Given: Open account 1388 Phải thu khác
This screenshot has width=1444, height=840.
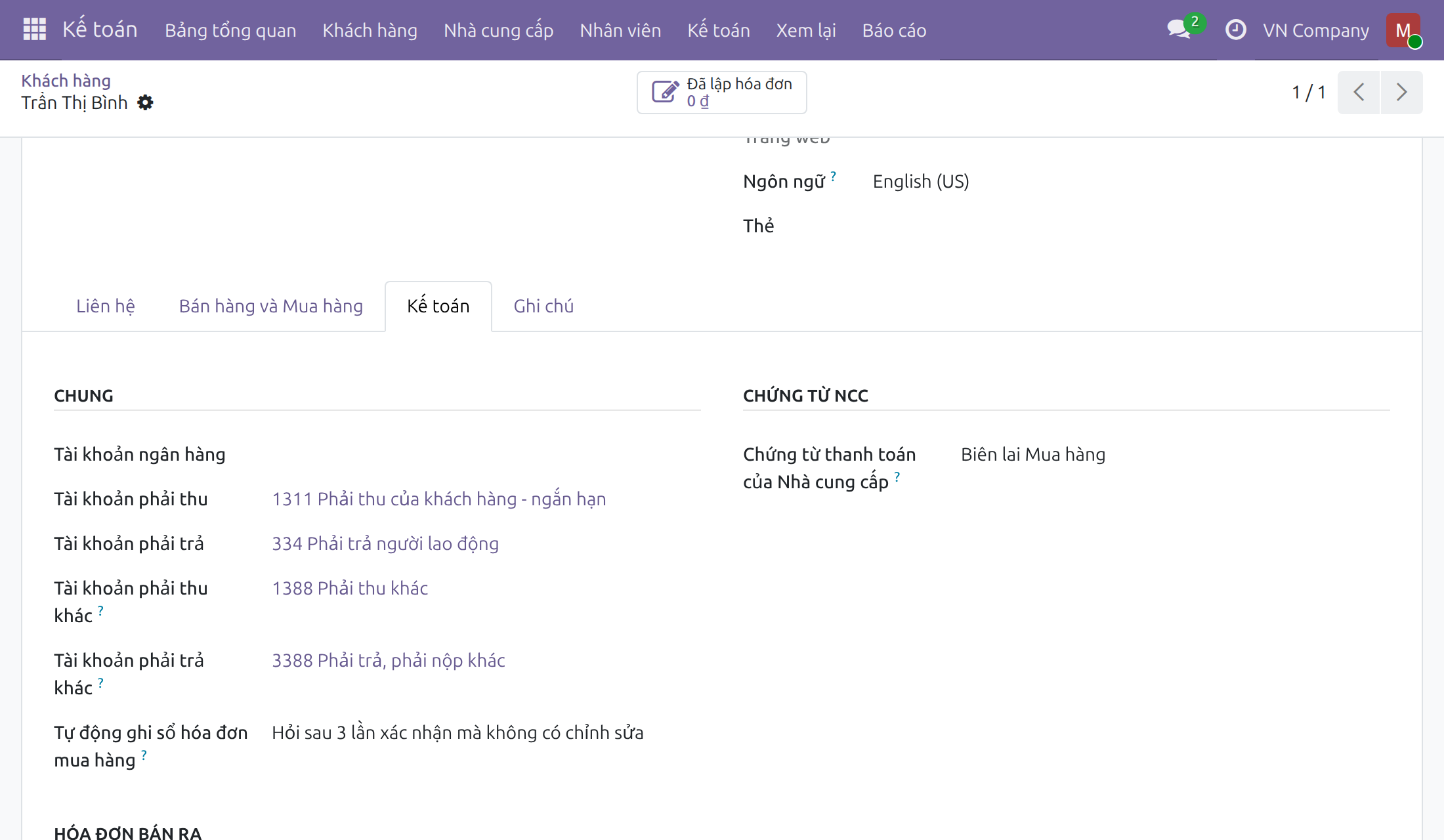Looking at the screenshot, I should [x=350, y=588].
